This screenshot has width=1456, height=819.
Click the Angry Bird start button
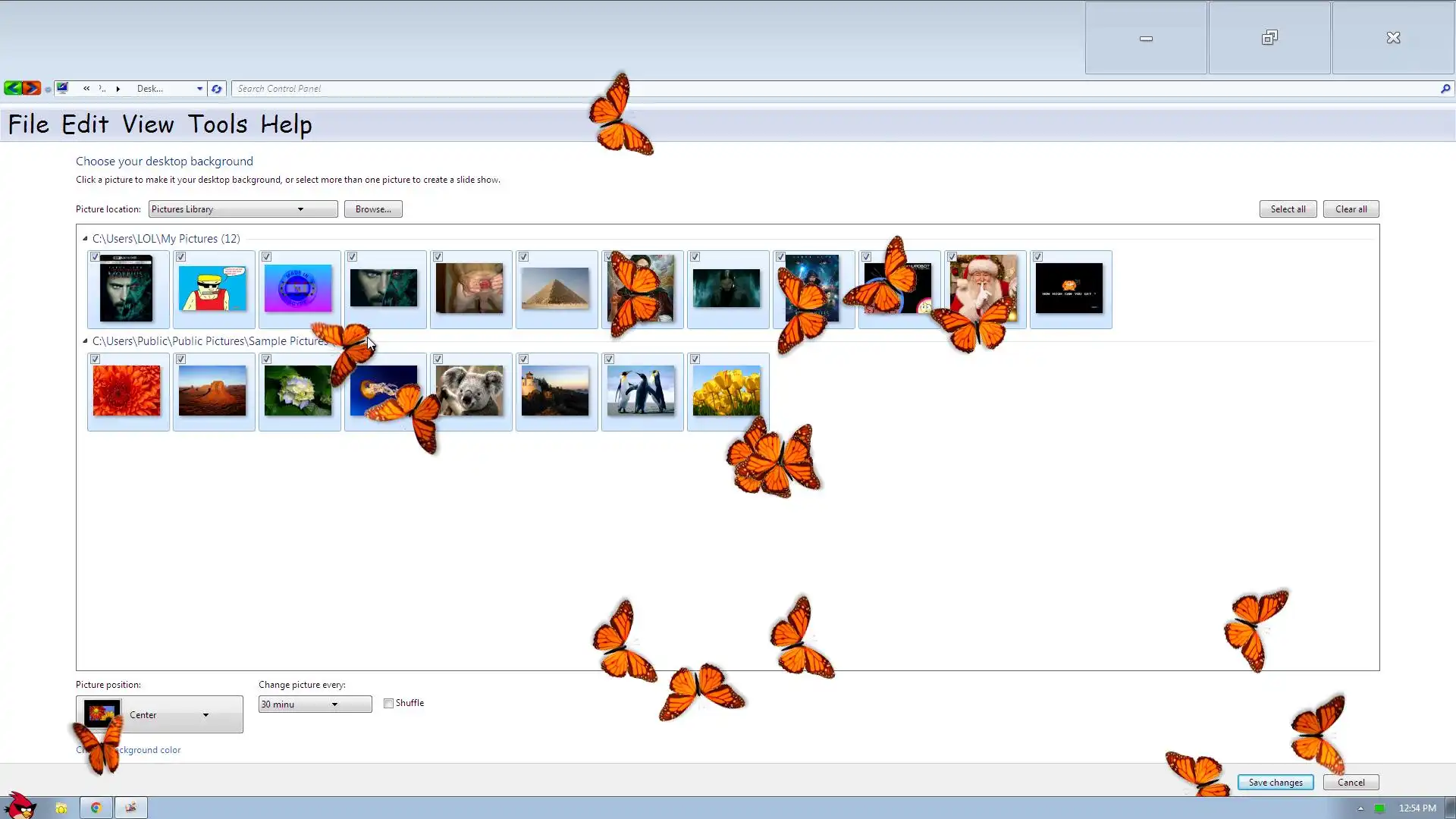[x=20, y=805]
